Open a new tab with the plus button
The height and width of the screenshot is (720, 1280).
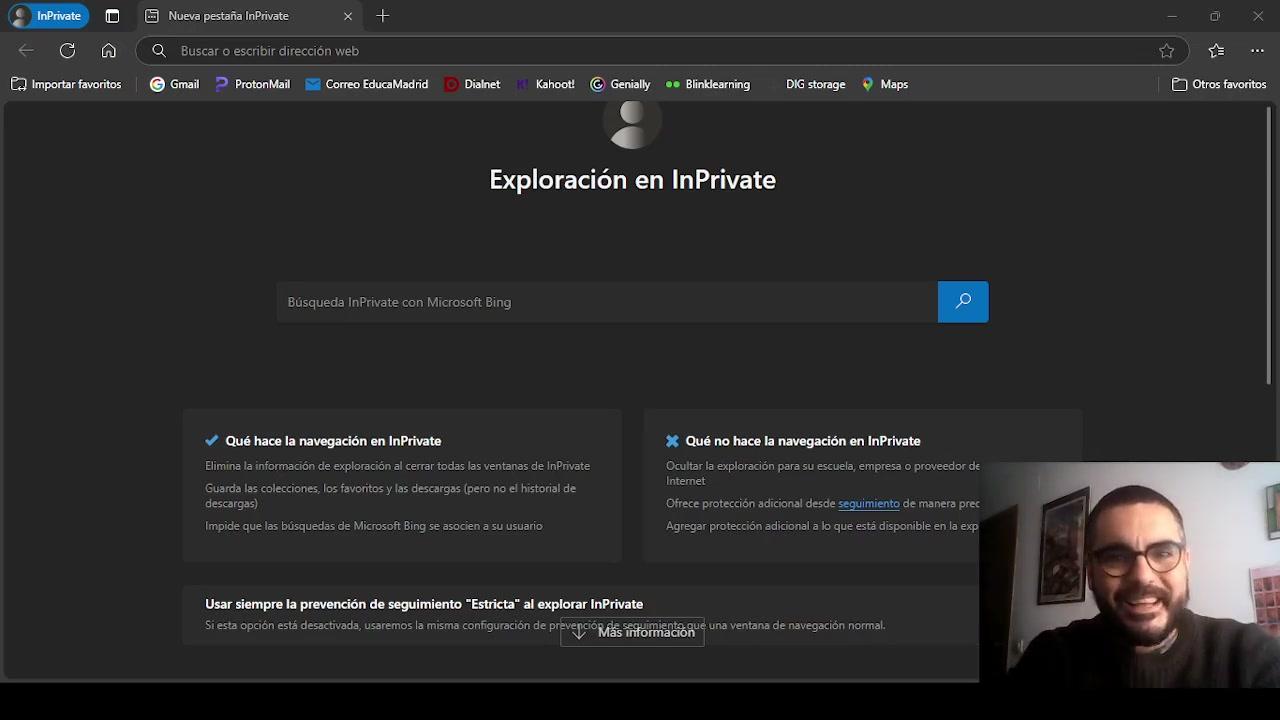click(383, 16)
